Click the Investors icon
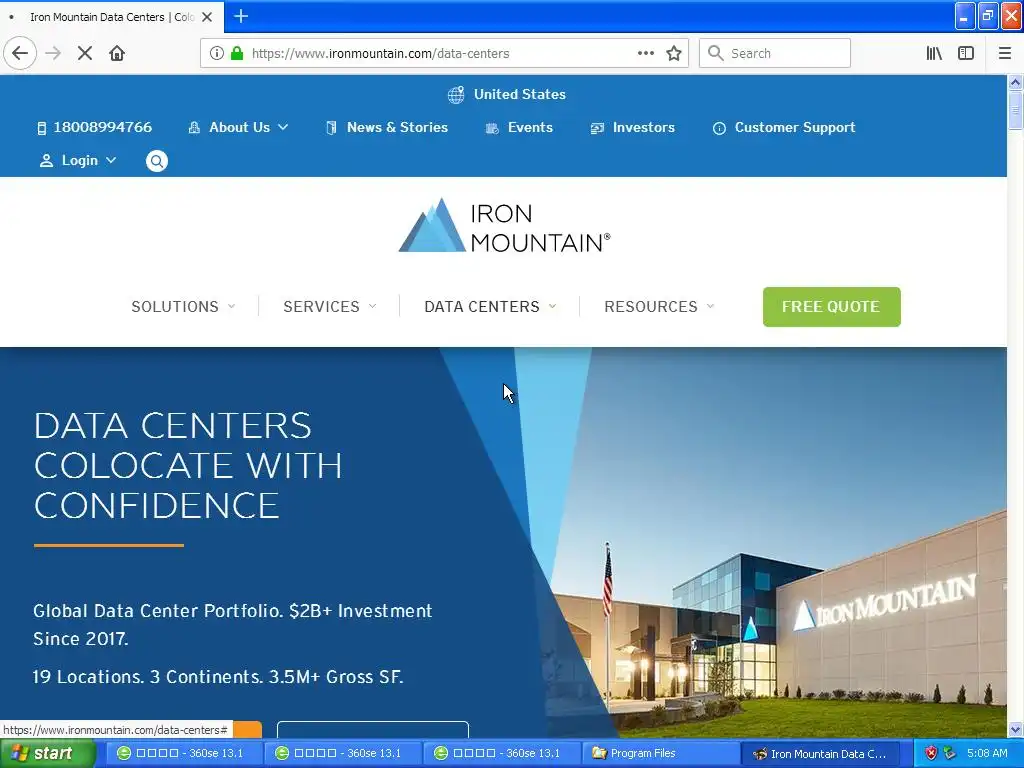Image resolution: width=1024 pixels, height=768 pixels. point(597,128)
